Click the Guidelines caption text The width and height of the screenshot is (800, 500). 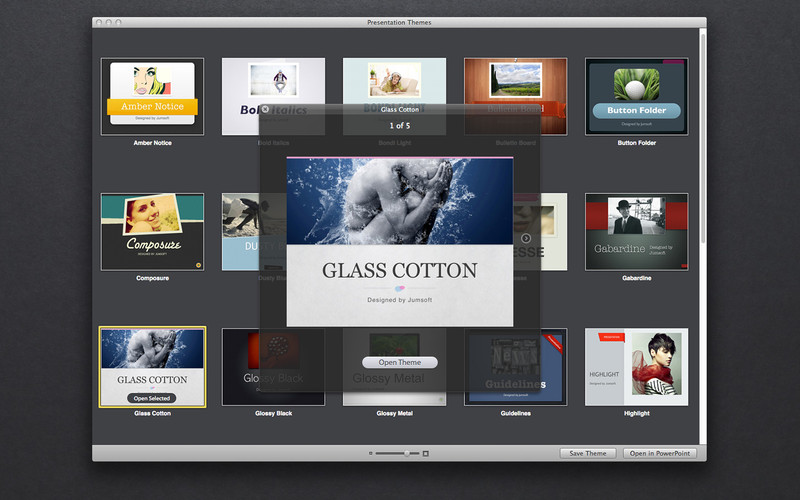point(515,413)
